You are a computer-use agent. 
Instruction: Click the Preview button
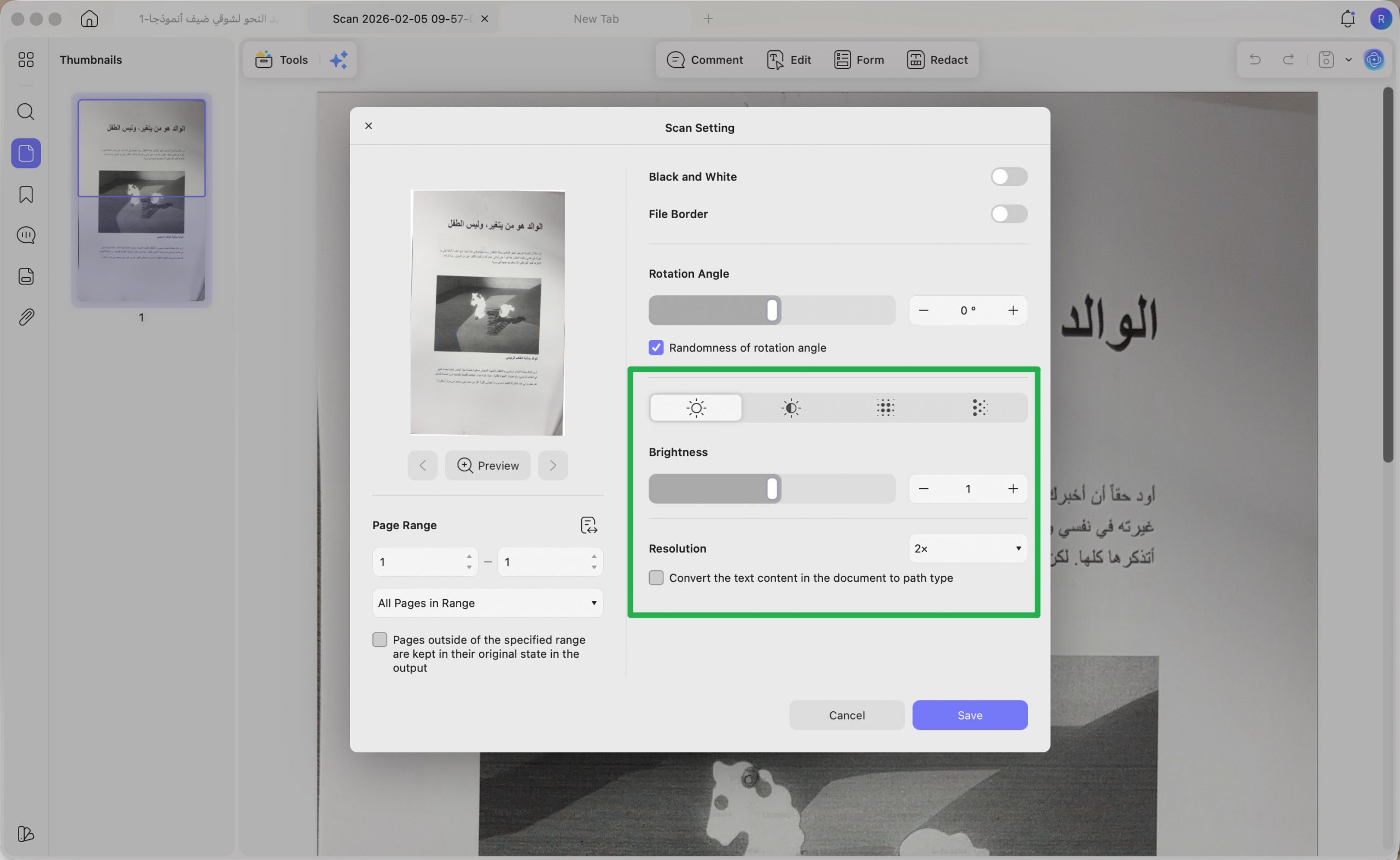[487, 465]
